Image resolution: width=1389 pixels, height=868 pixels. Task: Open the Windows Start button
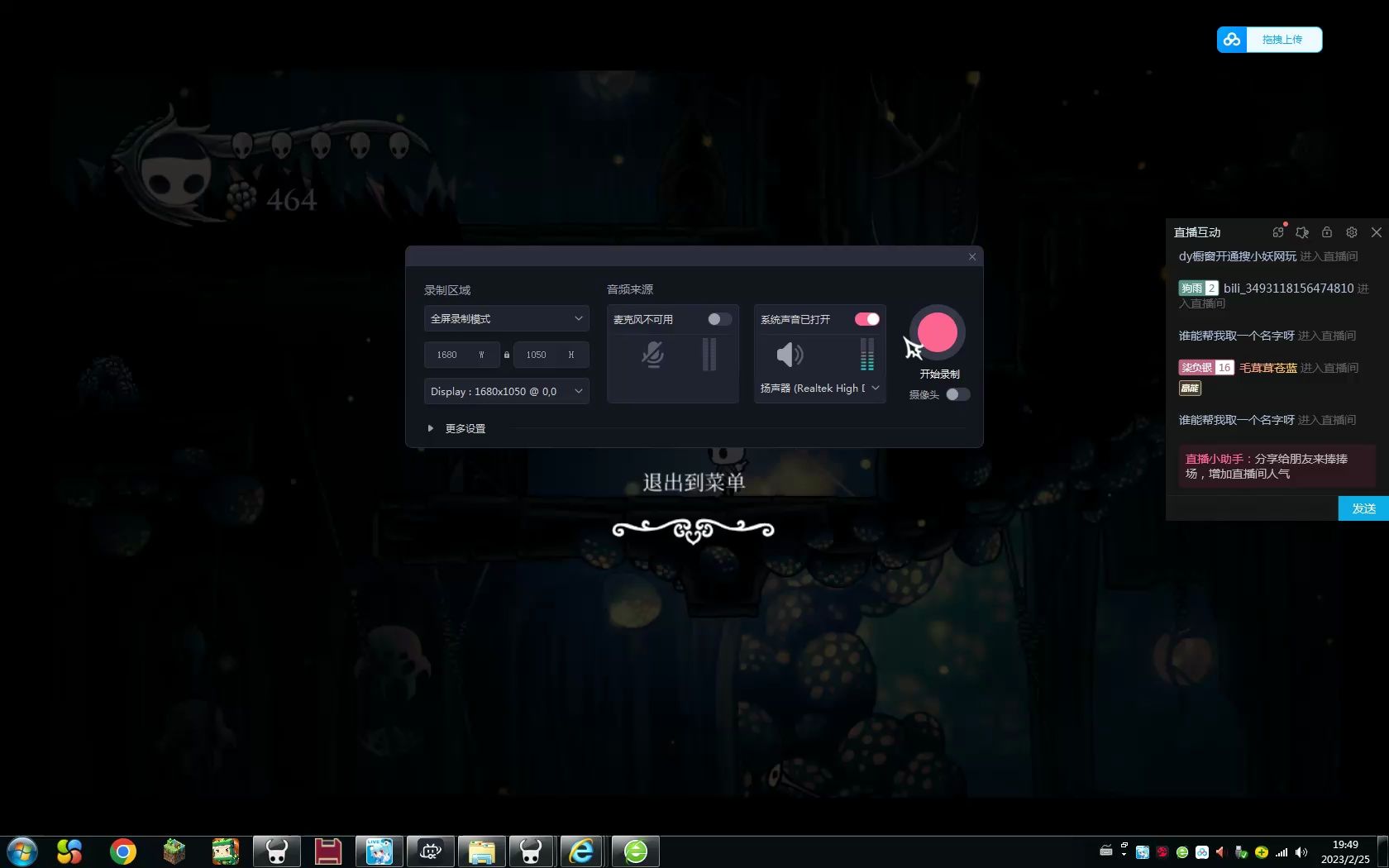click(x=22, y=851)
